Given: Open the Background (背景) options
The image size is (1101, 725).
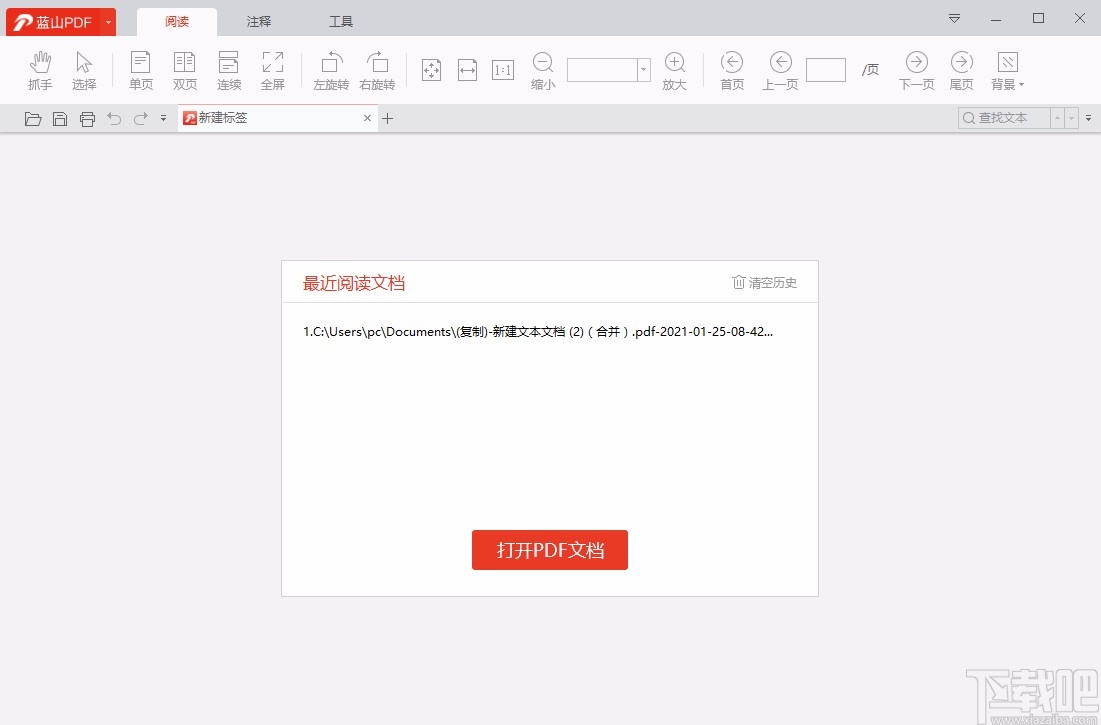Looking at the screenshot, I should click(x=1008, y=71).
